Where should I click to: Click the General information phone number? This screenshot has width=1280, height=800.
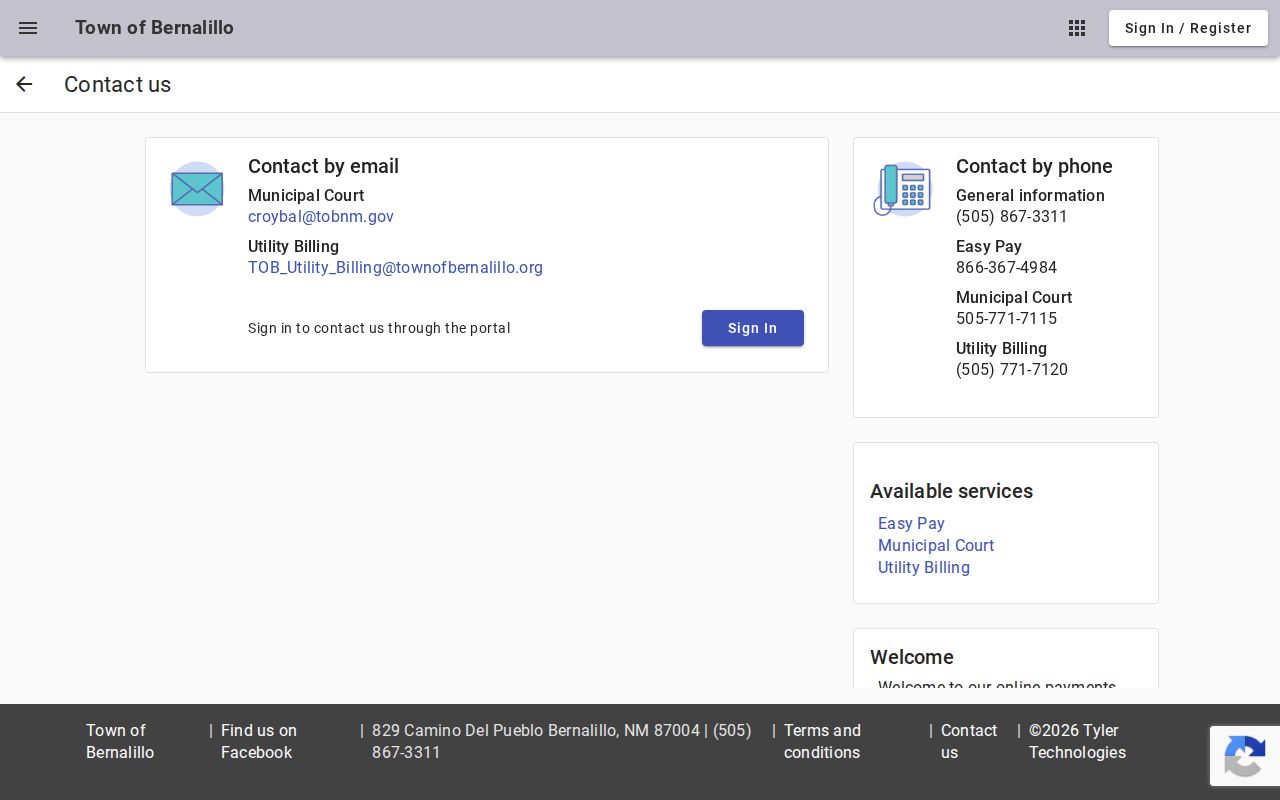click(1012, 217)
